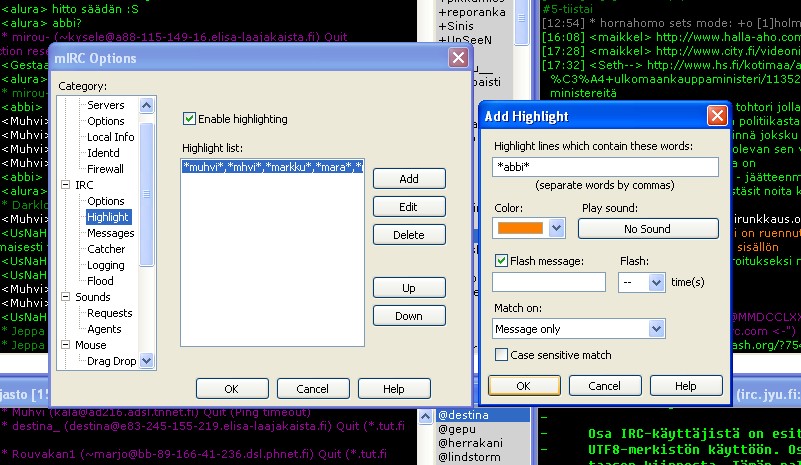Uncheck the Flash message checkbox
Viewport: 801px width, 465px height.
coord(501,261)
